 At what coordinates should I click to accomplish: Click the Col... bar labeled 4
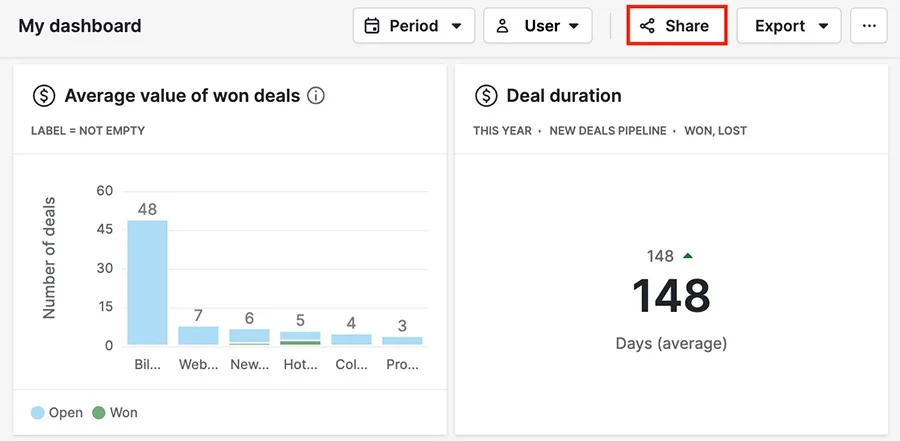[x=351, y=339]
